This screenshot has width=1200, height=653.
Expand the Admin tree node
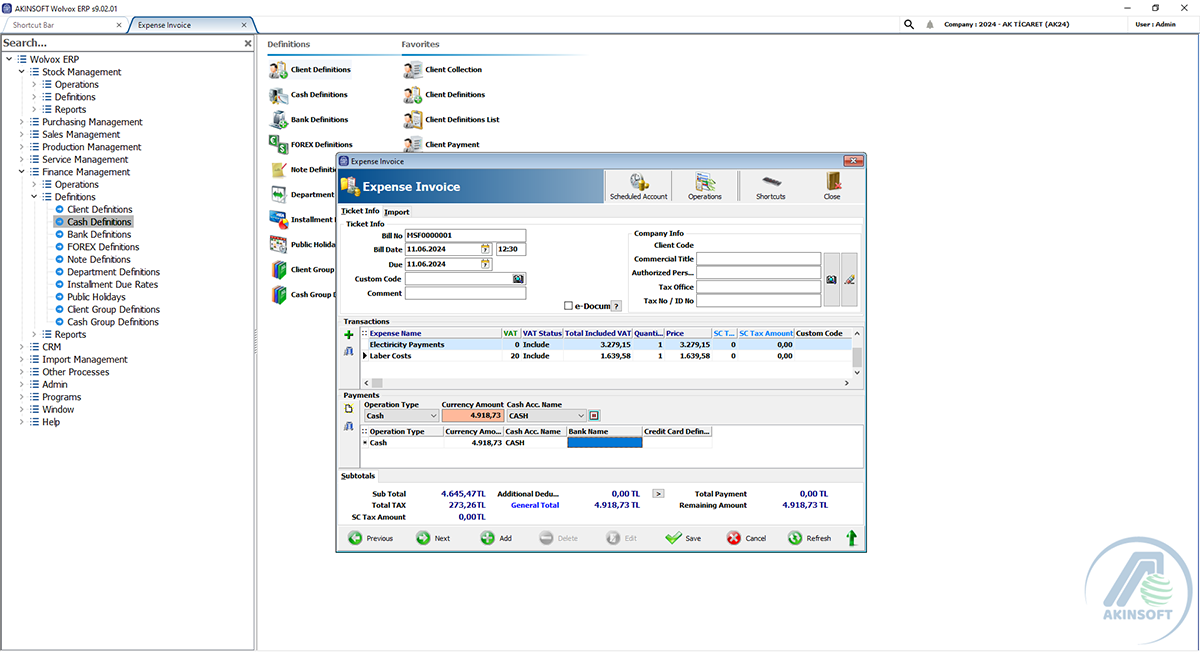22,384
